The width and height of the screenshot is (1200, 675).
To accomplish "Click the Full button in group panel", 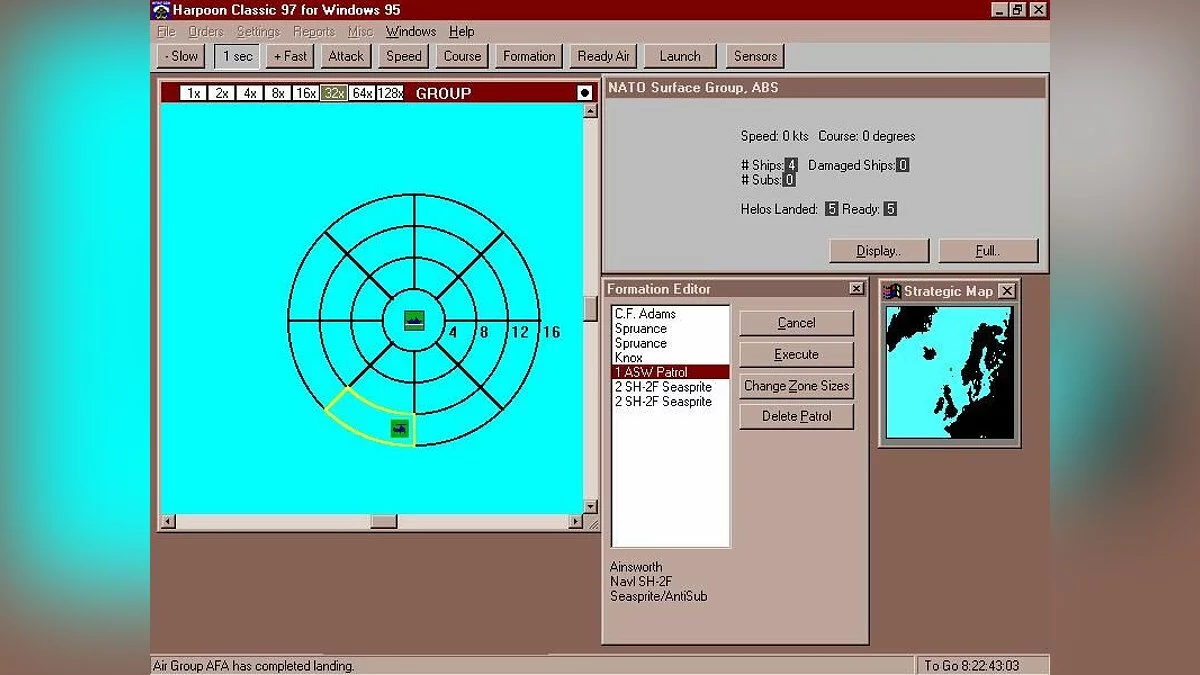I will click(x=988, y=250).
